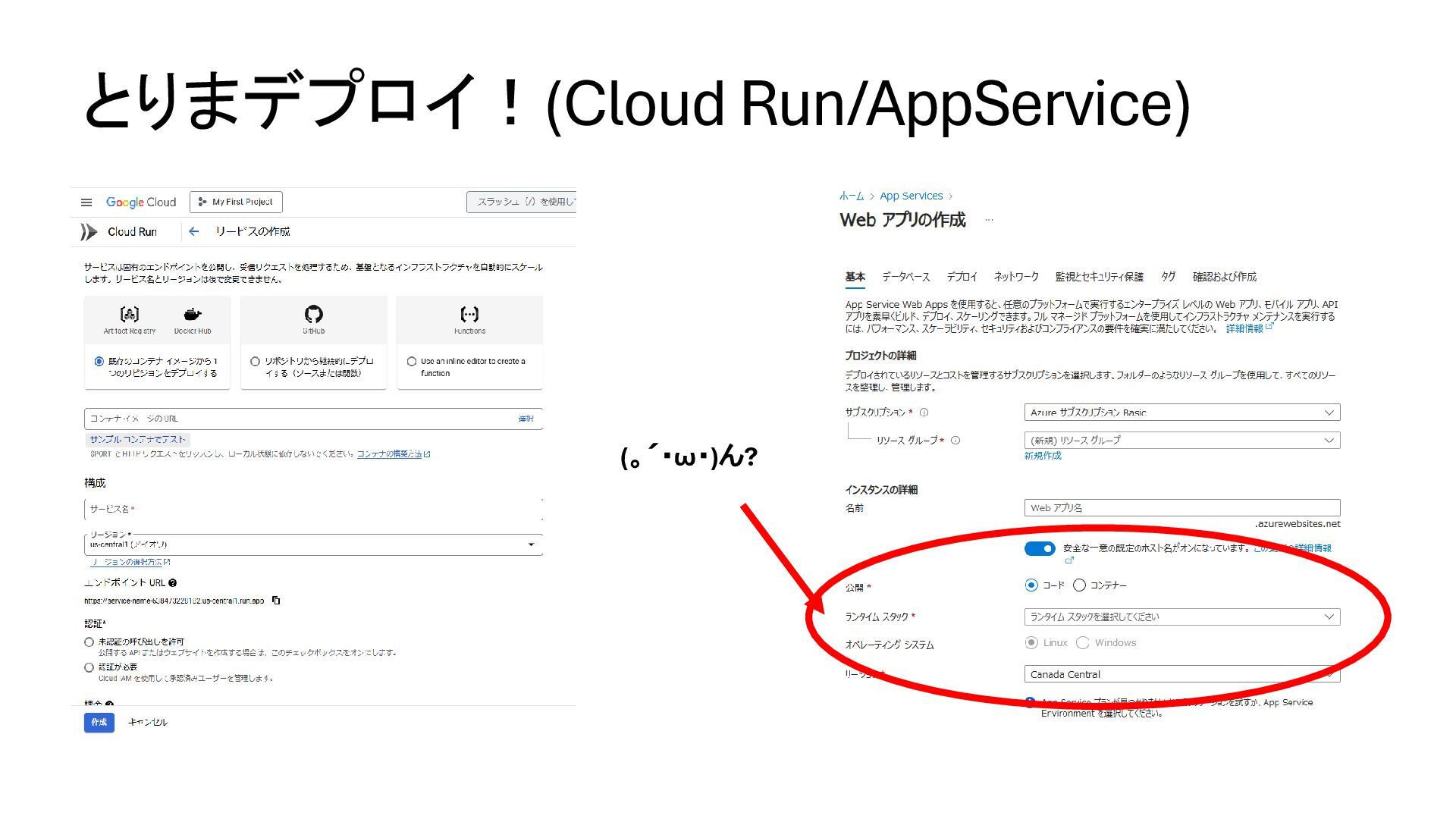
Task: Focus the コンテナ イメージの URL field
Action: click(313, 419)
